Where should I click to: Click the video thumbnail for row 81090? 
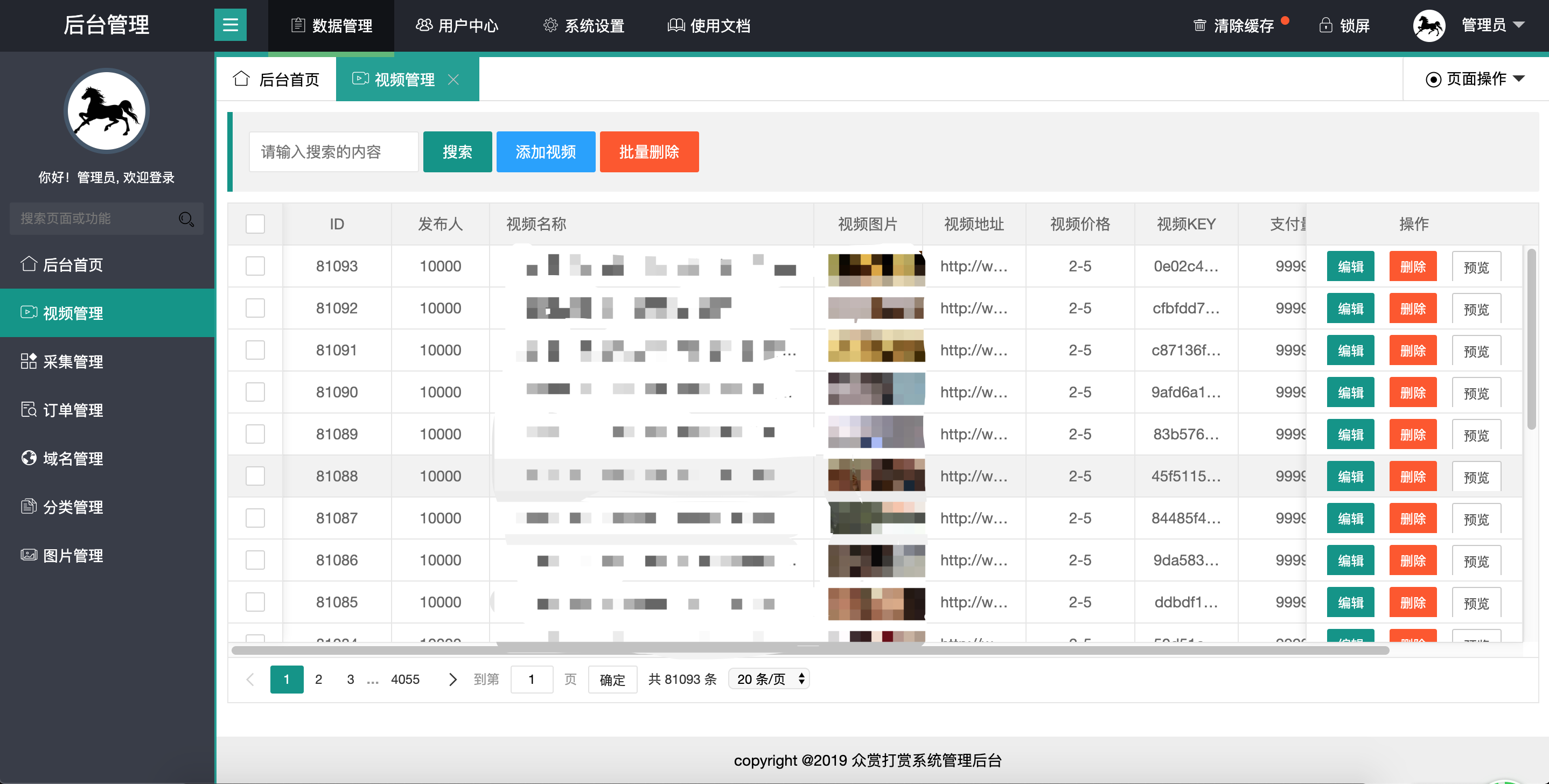point(876,389)
